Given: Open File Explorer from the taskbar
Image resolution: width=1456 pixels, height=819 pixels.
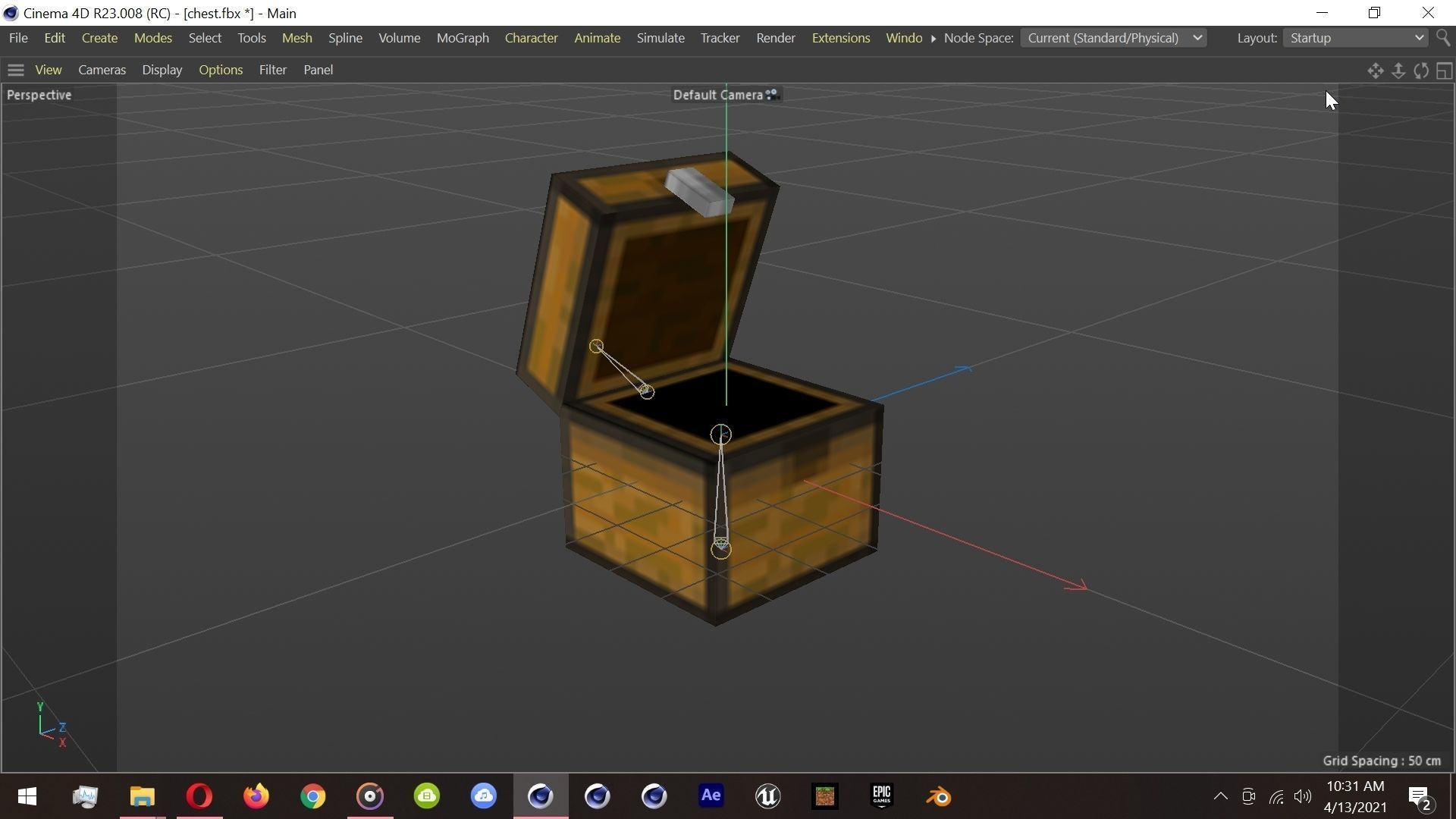Looking at the screenshot, I should pyautogui.click(x=142, y=796).
